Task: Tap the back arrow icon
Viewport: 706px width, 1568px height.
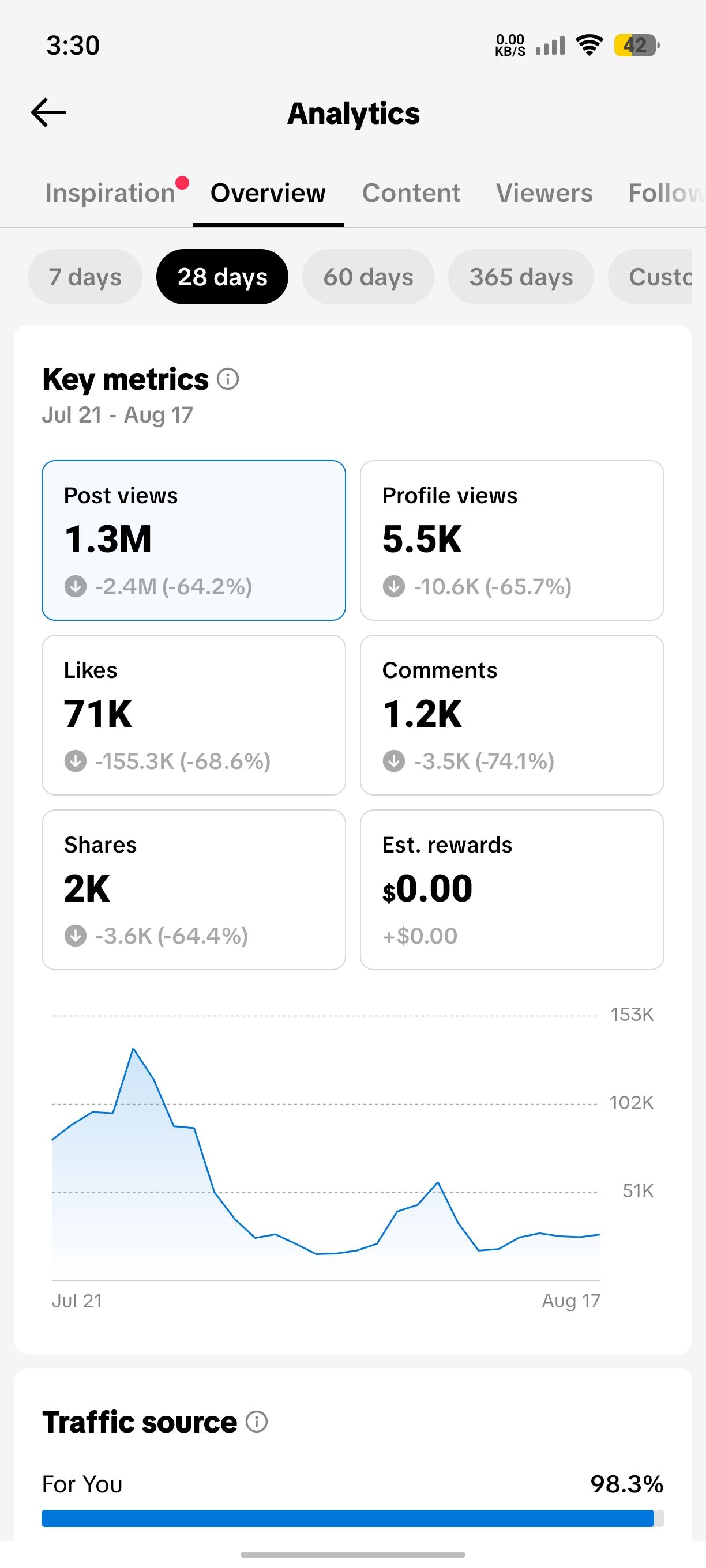Action: [48, 112]
